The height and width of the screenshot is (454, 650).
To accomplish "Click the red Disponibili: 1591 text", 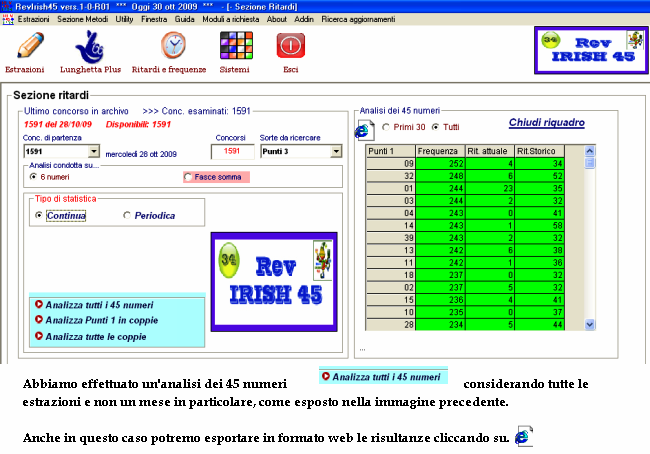I will (x=138, y=124).
